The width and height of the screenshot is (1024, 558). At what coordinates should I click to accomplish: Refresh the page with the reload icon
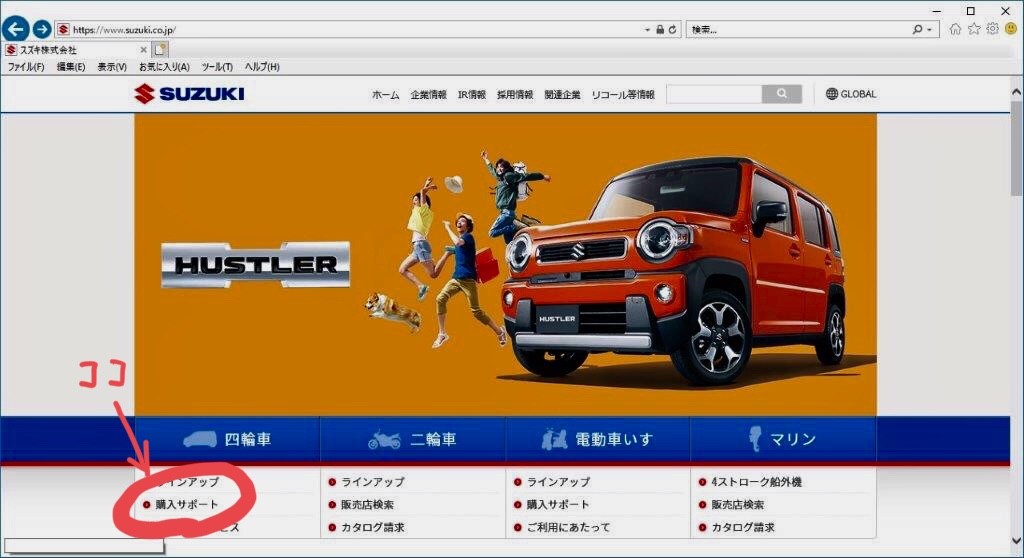[x=672, y=29]
